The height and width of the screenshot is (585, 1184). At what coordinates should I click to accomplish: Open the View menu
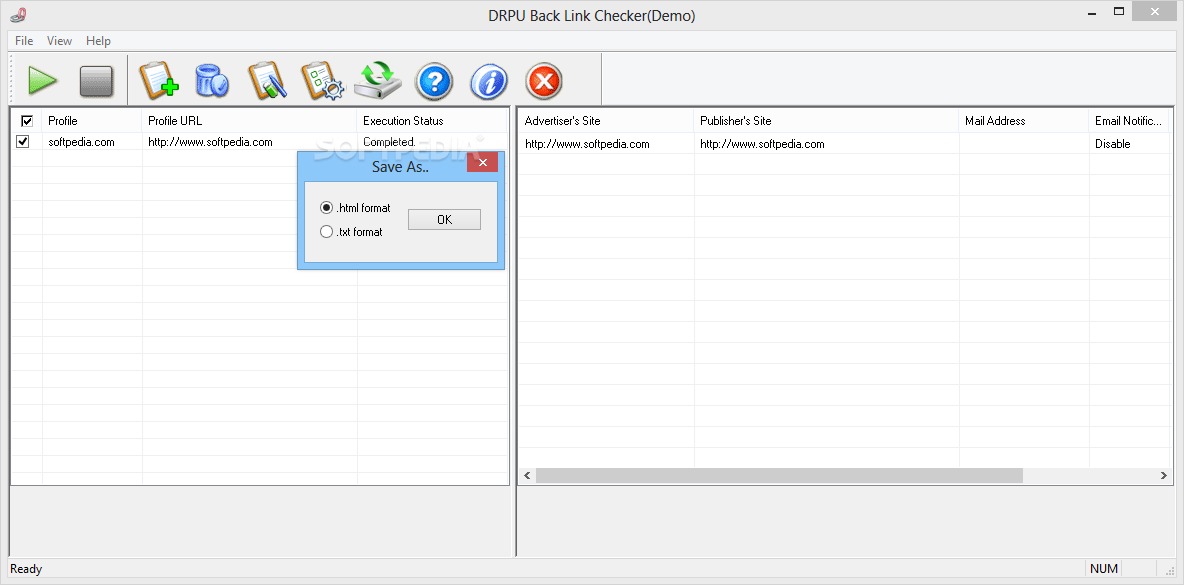(x=60, y=41)
